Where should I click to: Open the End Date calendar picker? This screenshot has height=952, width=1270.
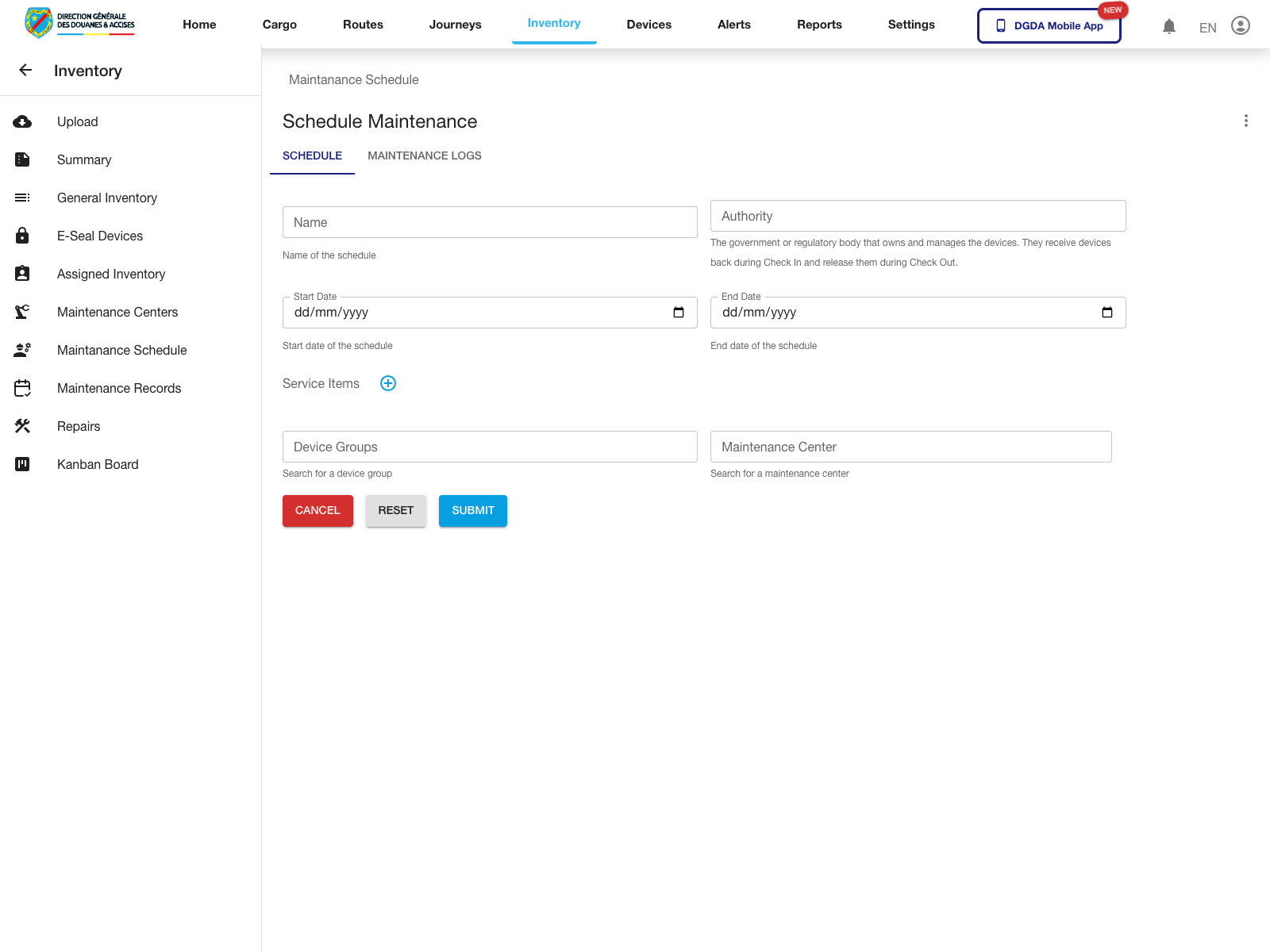[1107, 312]
